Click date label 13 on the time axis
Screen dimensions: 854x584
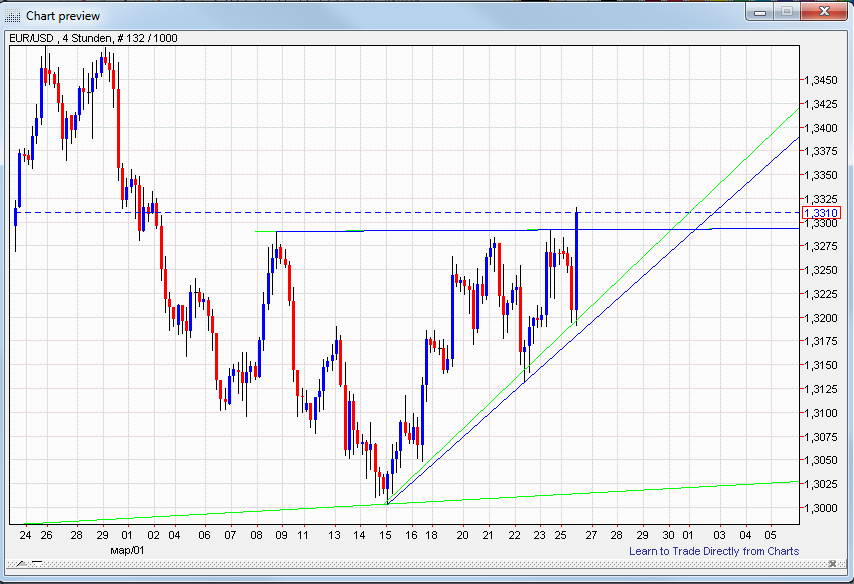click(x=334, y=536)
